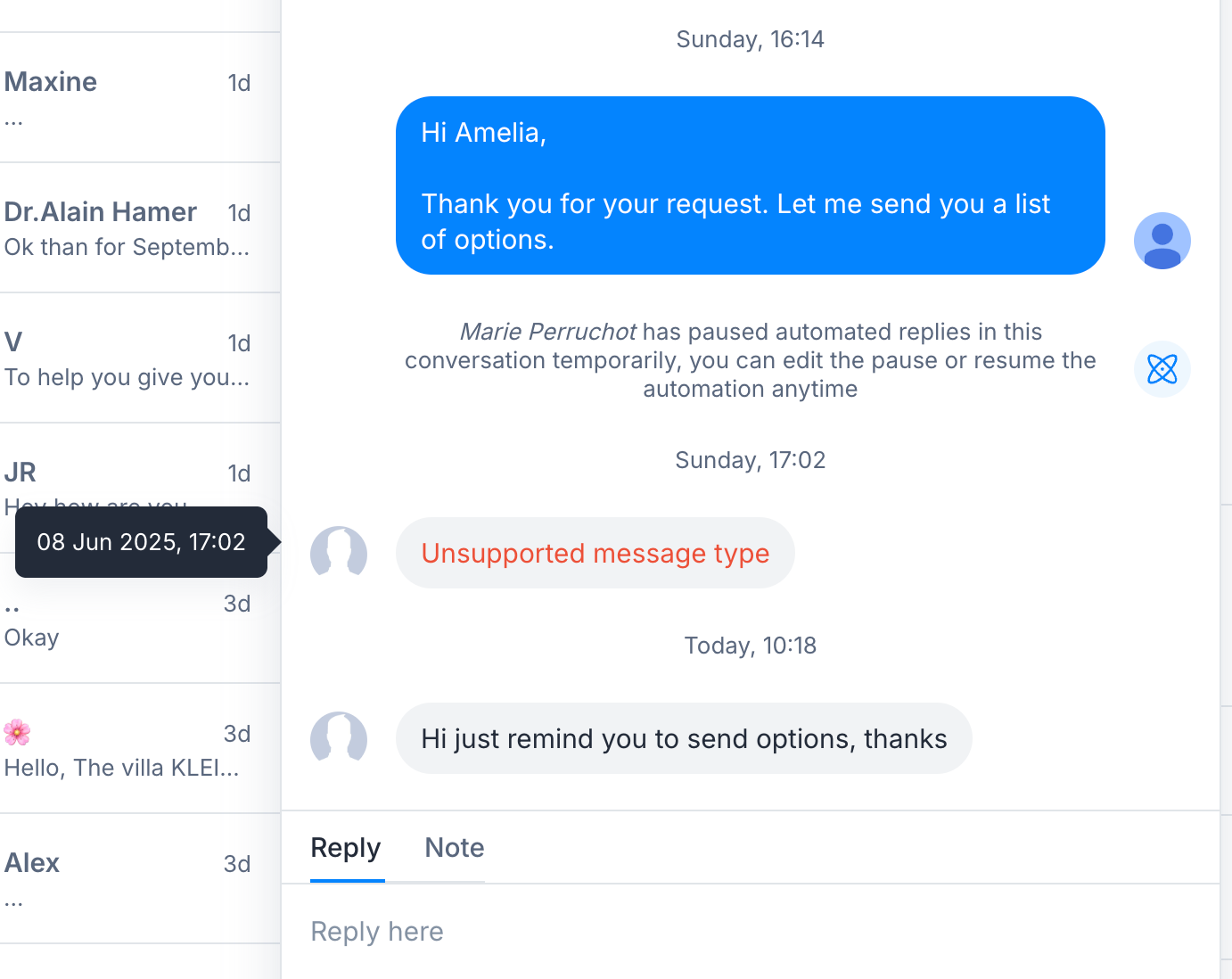
Task: Click the Marie Perruchot paused automation notice
Action: (x=750, y=360)
